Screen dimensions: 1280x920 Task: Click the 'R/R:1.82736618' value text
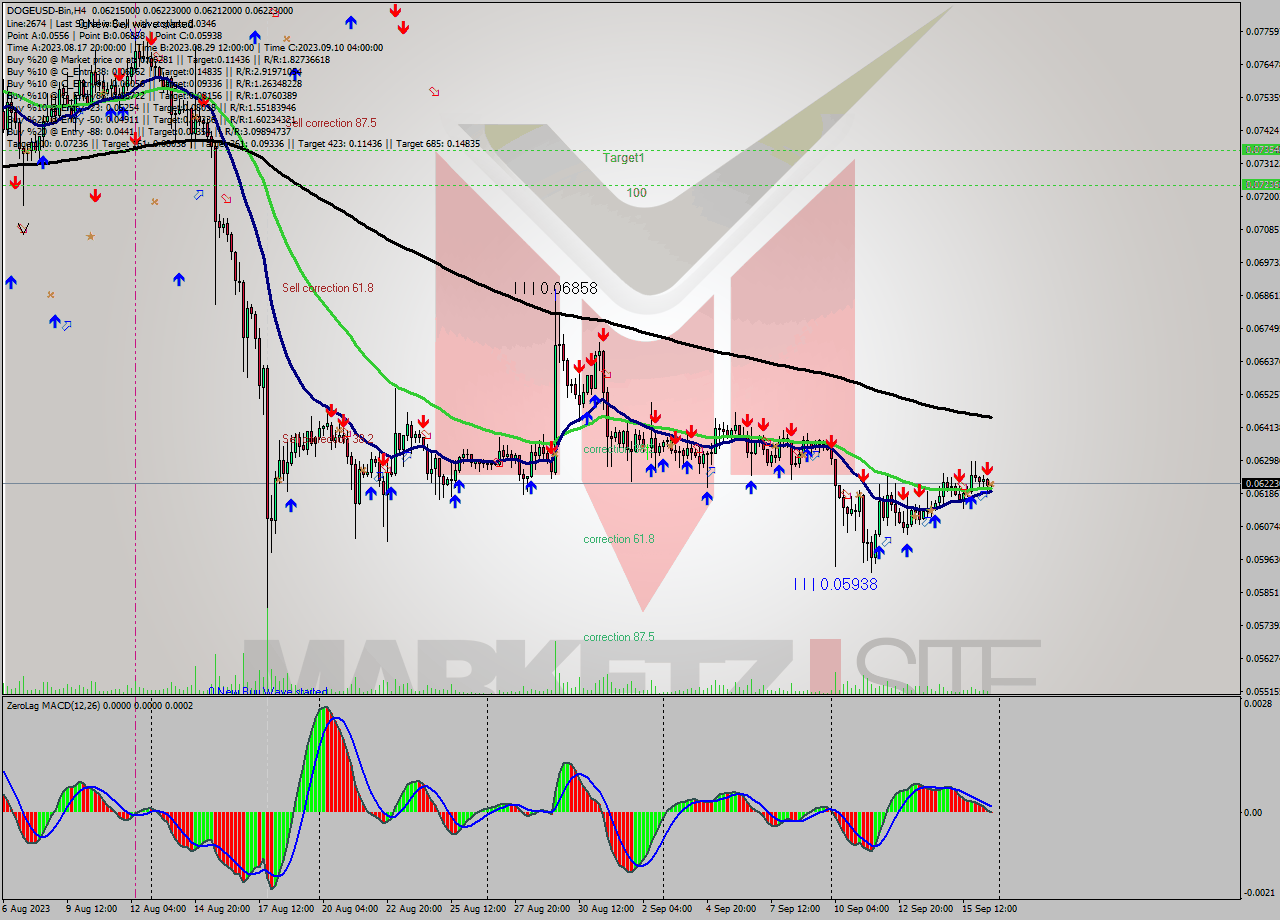[297, 59]
